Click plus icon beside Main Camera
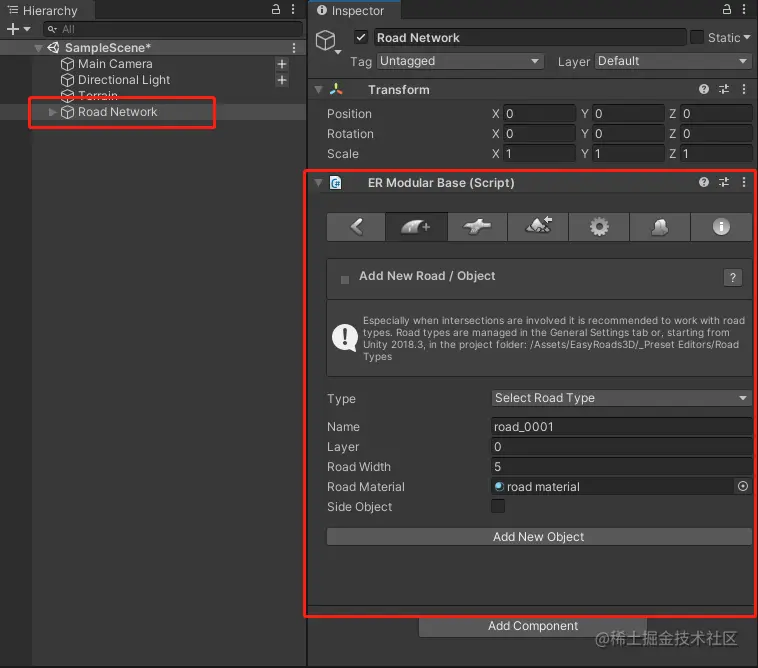 pyautogui.click(x=282, y=64)
